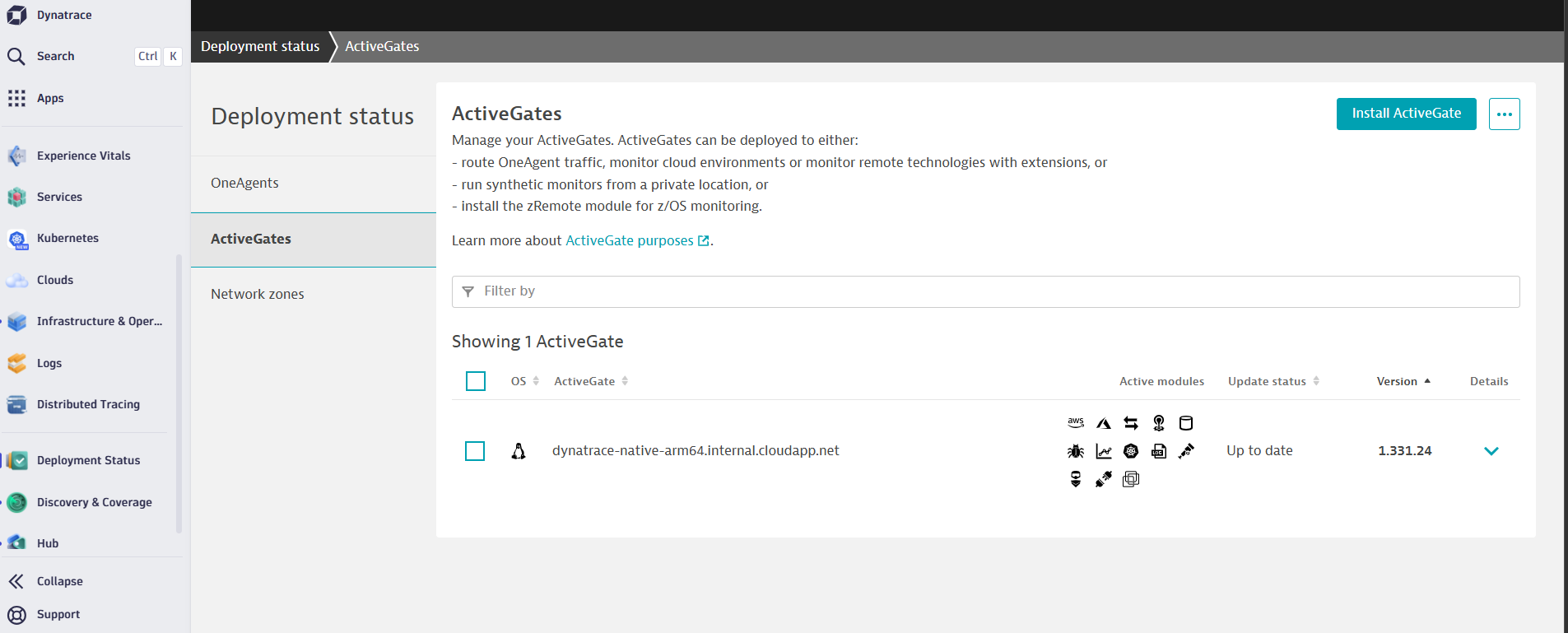Image resolution: width=1568 pixels, height=633 pixels.
Task: Sort by Update status column
Action: click(x=1273, y=381)
